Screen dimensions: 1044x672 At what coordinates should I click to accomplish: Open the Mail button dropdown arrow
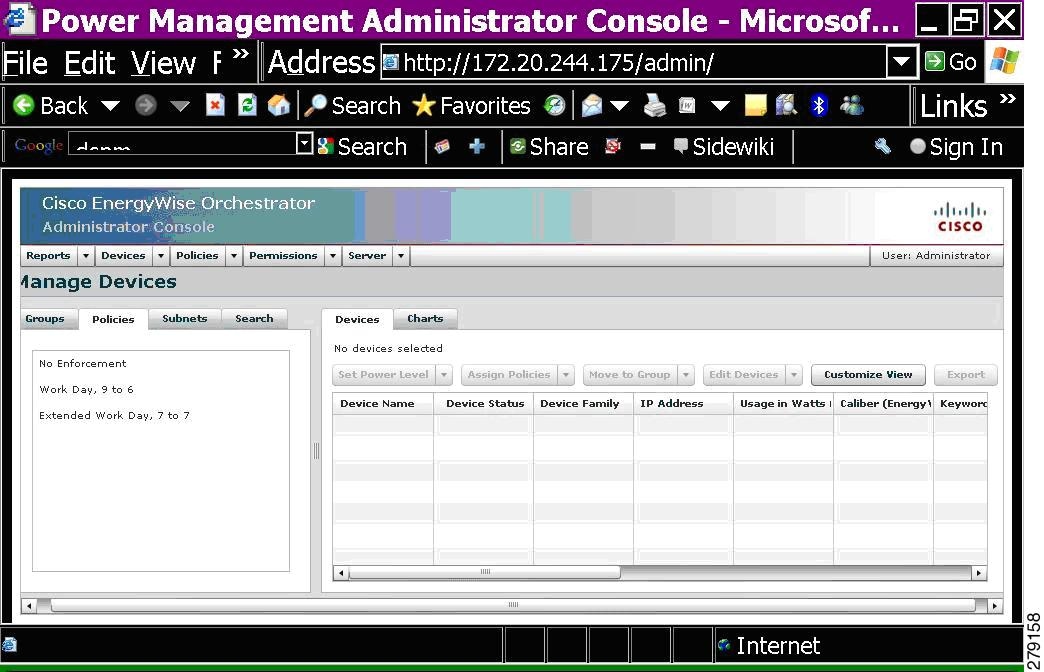point(620,106)
